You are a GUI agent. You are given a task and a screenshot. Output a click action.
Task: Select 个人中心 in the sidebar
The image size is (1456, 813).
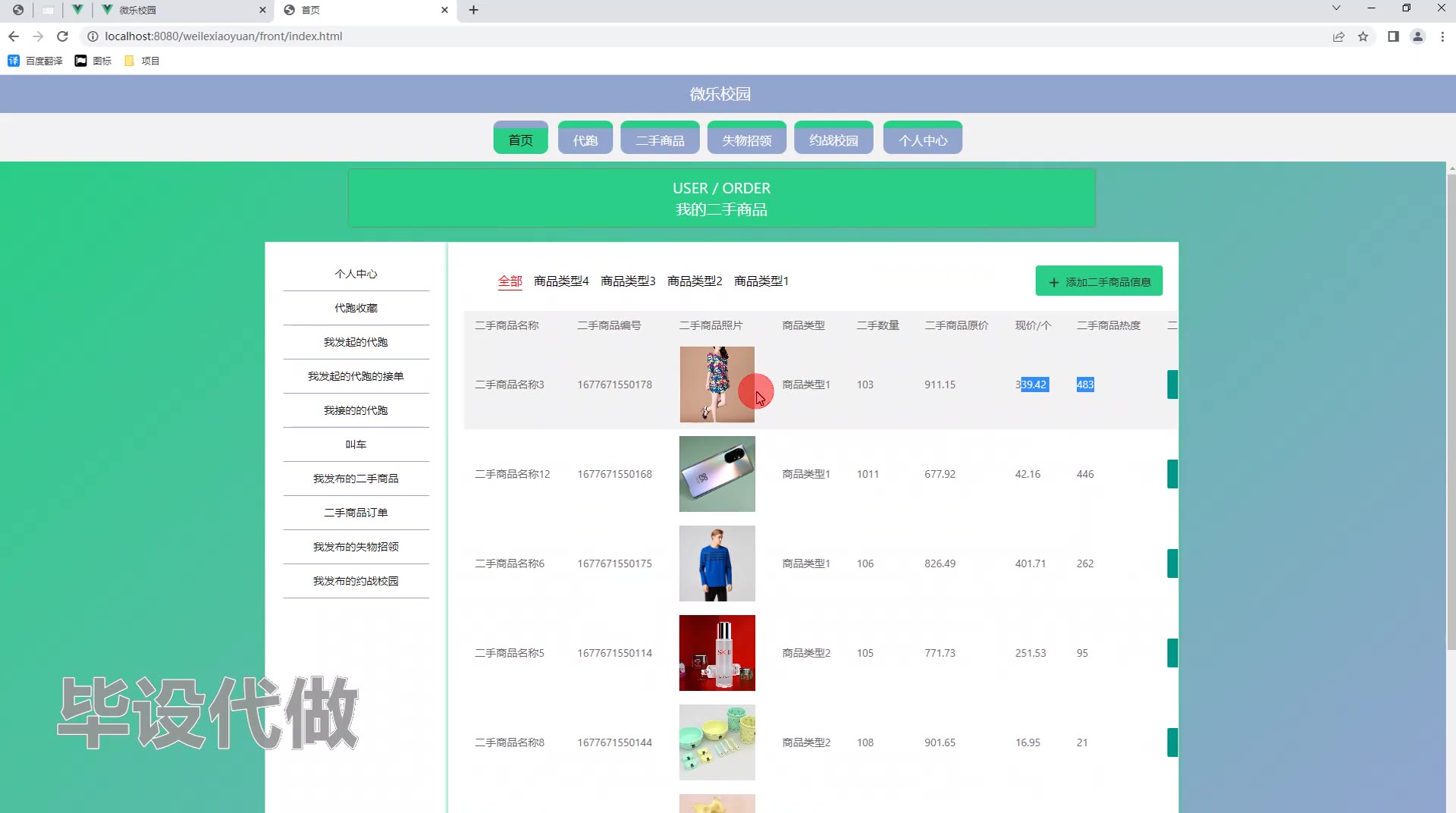click(356, 274)
